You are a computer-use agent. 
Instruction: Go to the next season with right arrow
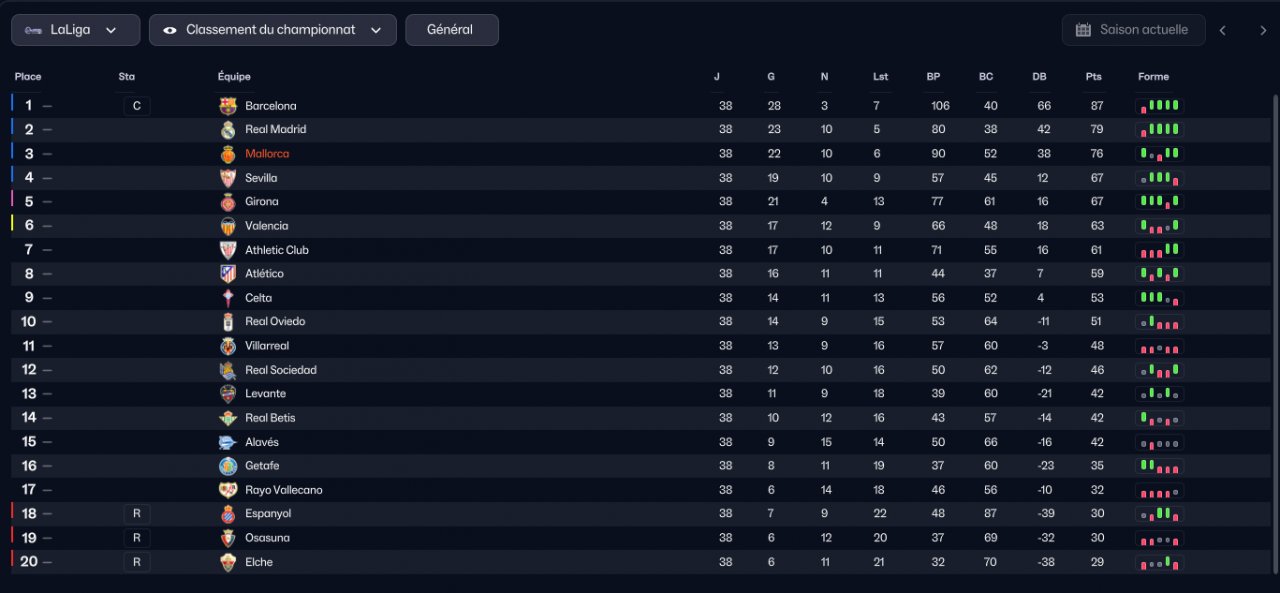tap(1263, 30)
